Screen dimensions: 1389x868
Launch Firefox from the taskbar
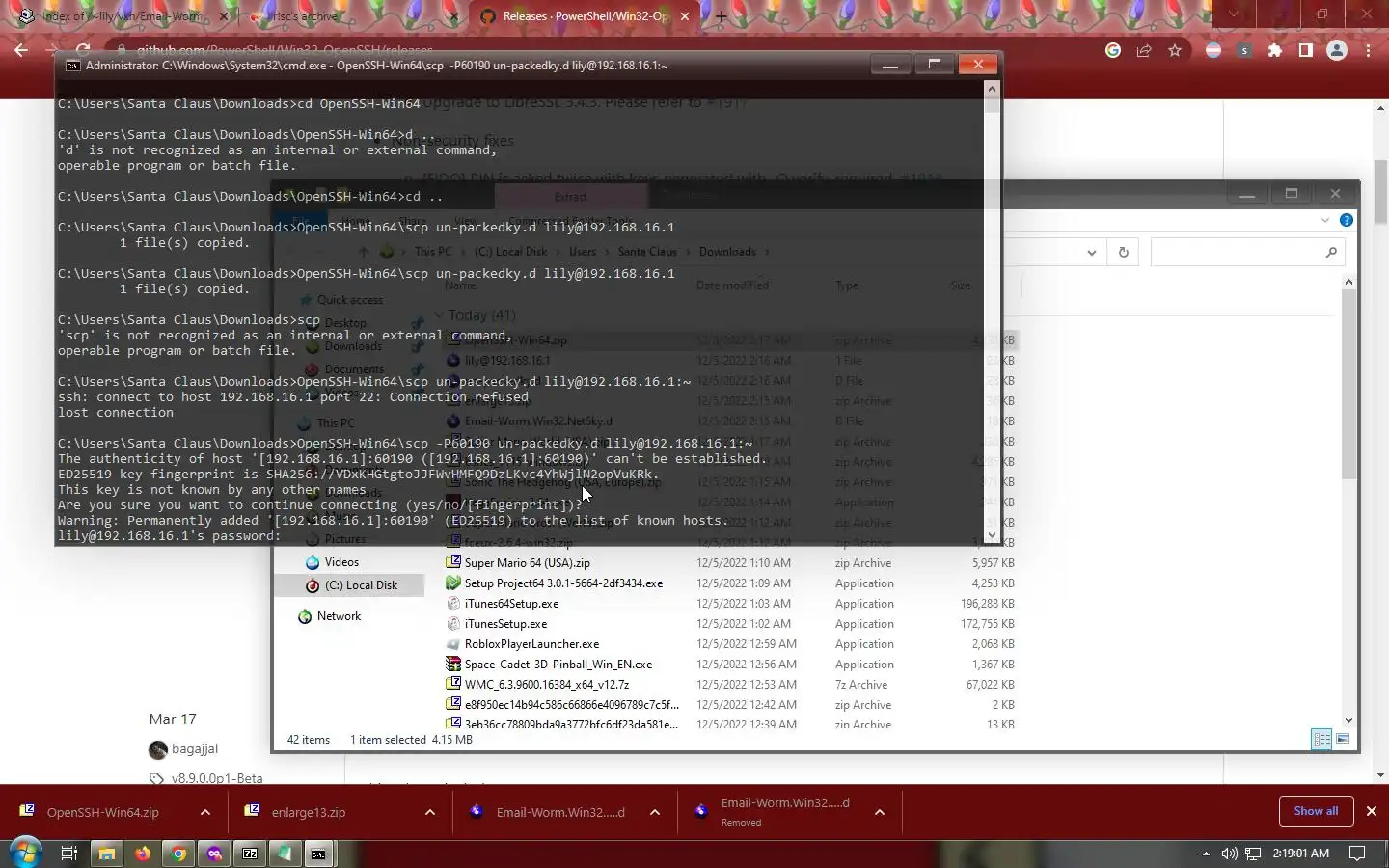(x=143, y=854)
